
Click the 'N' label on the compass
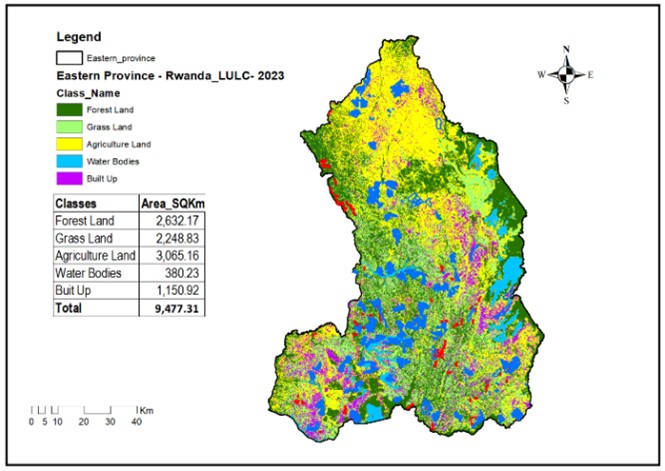click(x=566, y=50)
